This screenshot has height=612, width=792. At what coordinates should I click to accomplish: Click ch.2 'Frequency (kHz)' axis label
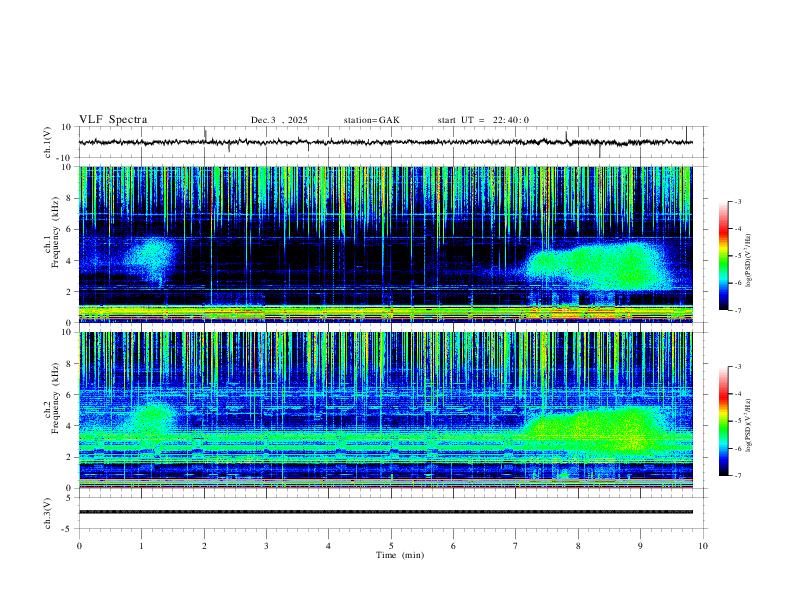(x=56, y=397)
